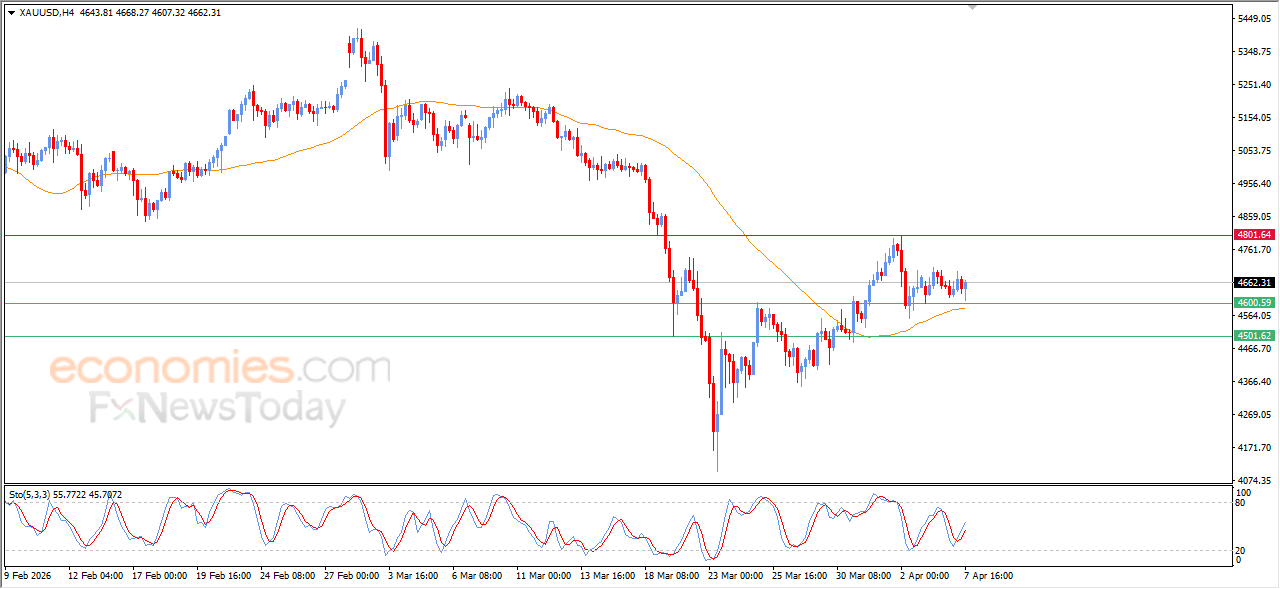Viewport: 1280px width, 589px height.
Task: Click the 25 Mar 16:00 time label
Action: [799, 576]
